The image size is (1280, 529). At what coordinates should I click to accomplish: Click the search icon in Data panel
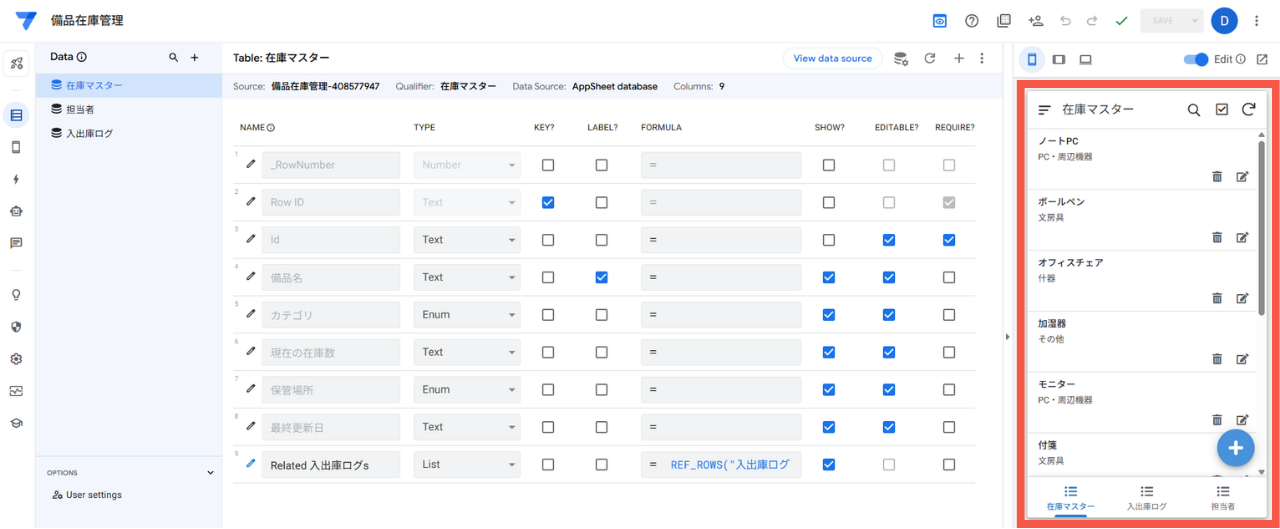(174, 58)
